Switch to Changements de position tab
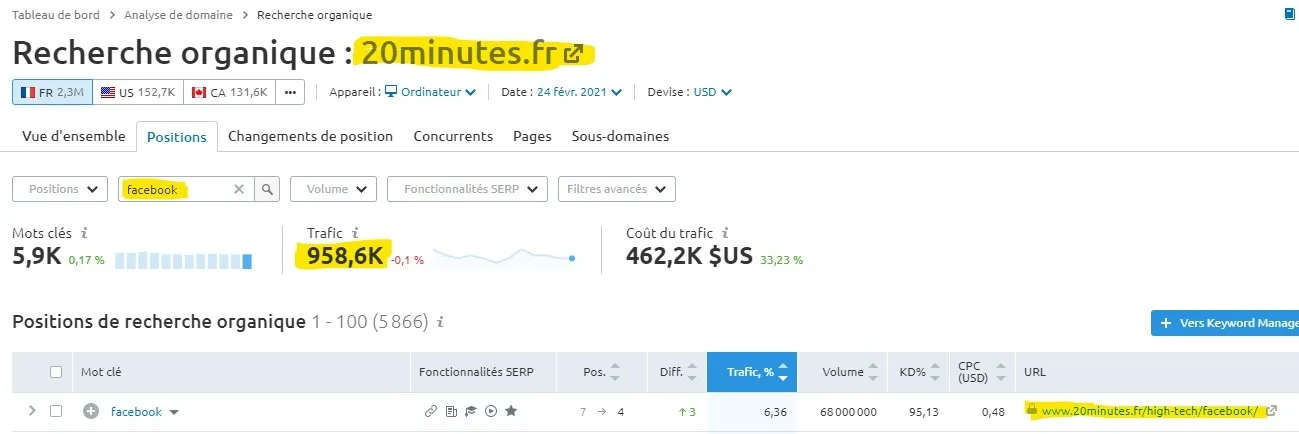Image resolution: width=1299 pixels, height=434 pixels. pyautogui.click(x=310, y=136)
